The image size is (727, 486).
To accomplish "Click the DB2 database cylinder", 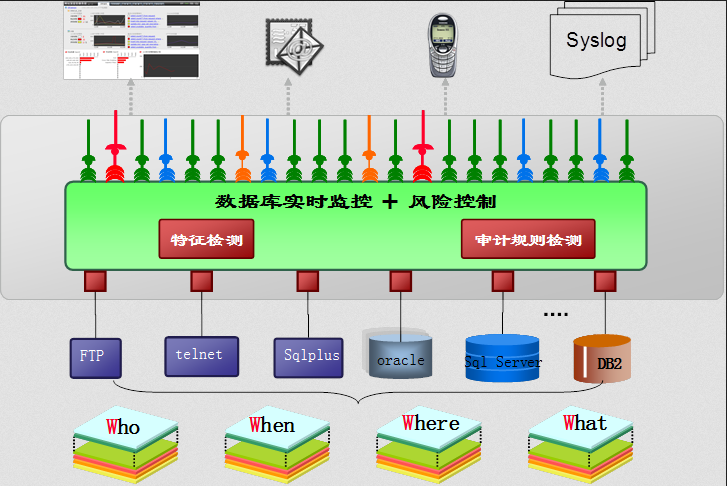I will [x=602, y=361].
